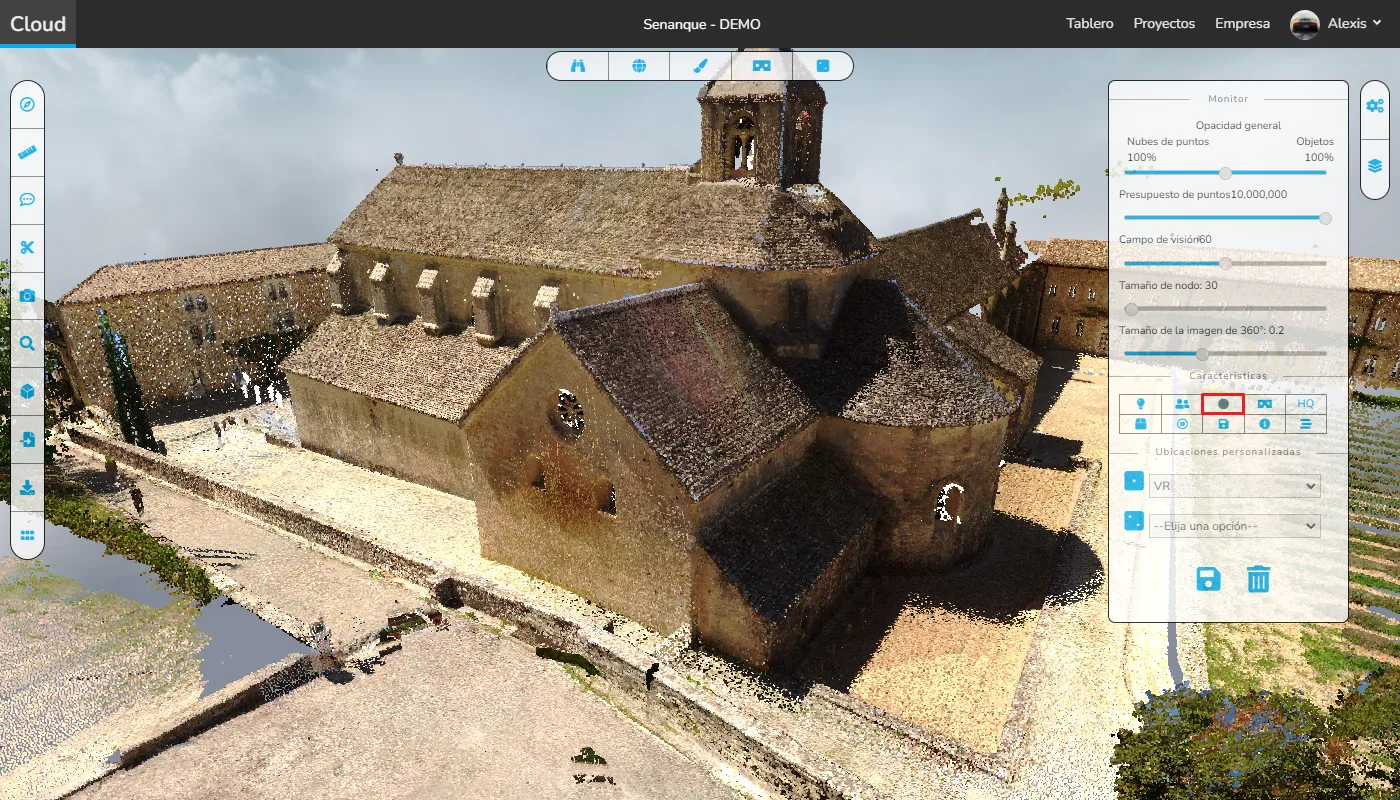The height and width of the screenshot is (800, 1400).
Task: Toggle the box feature in Características
Action: (1140, 424)
